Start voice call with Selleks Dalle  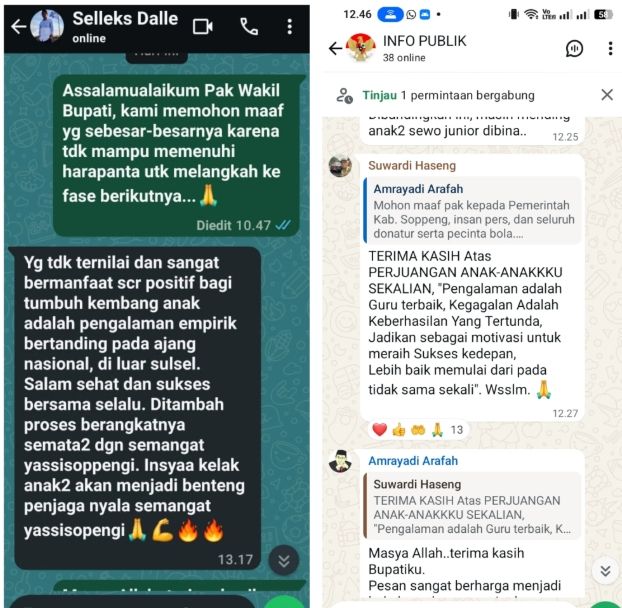[x=249, y=27]
